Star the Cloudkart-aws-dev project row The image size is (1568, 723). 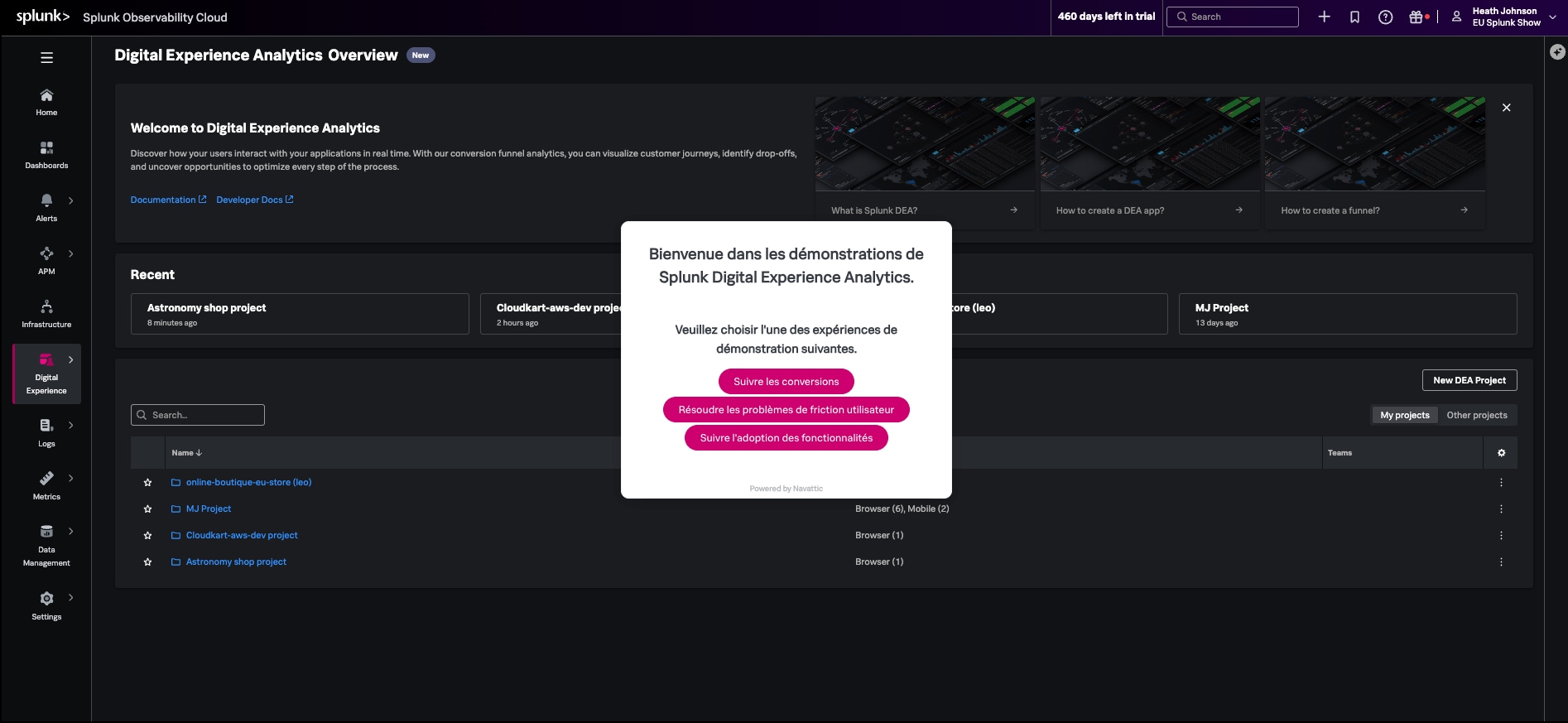(147, 535)
